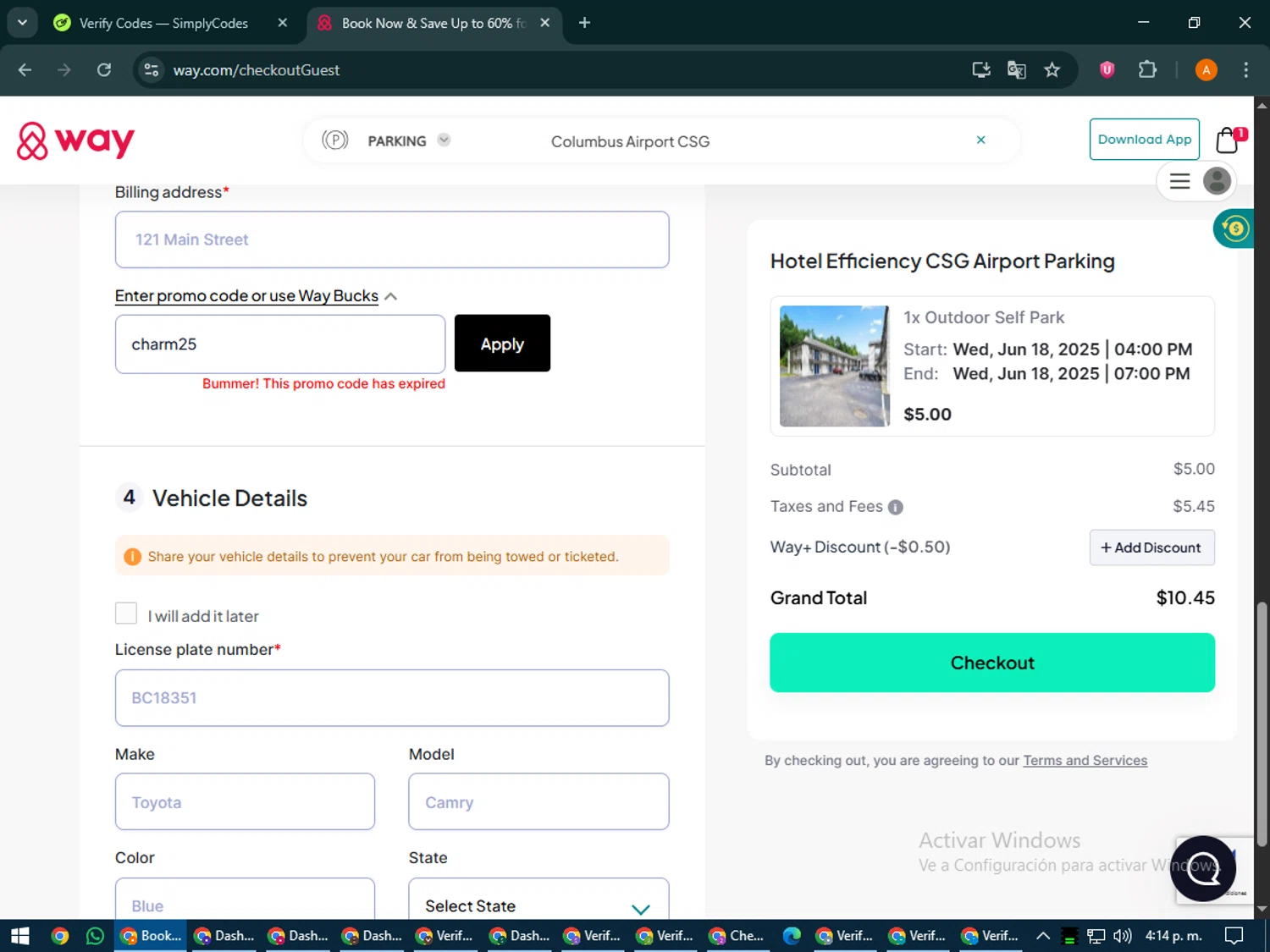The width and height of the screenshot is (1270, 952).
Task: Collapse the promo code section chevron
Action: [x=390, y=296]
